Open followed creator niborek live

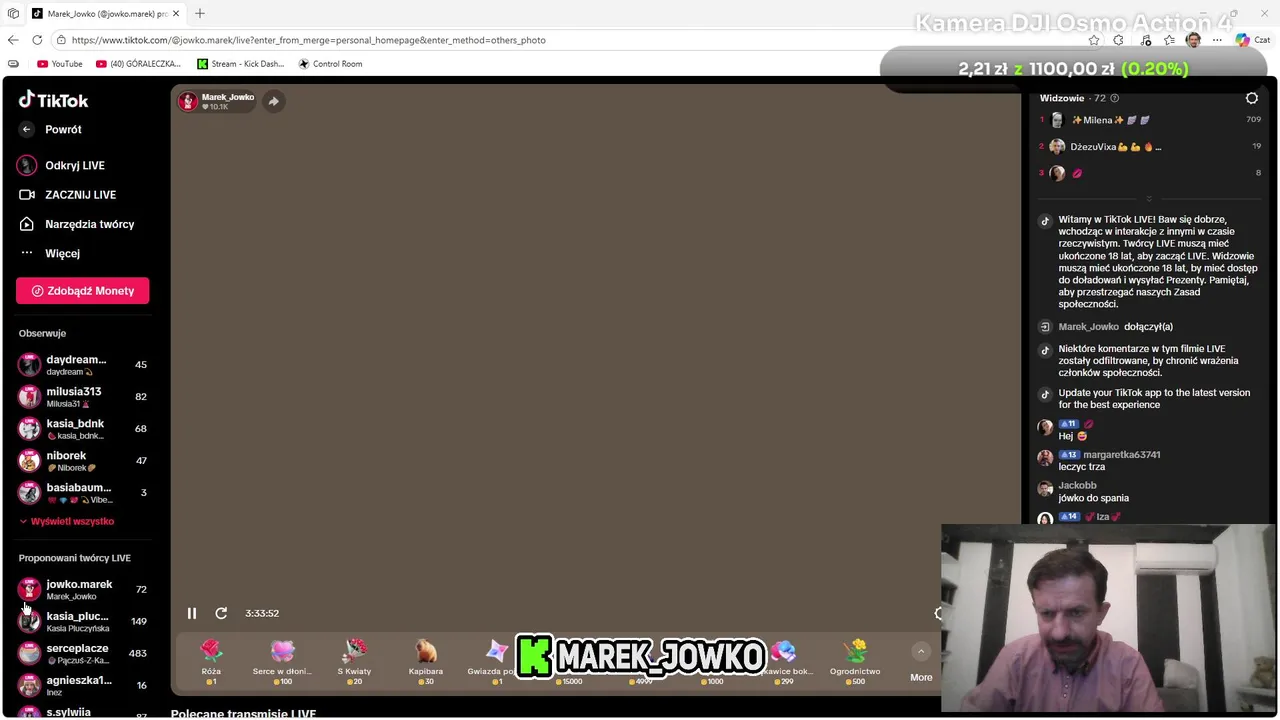[x=82, y=461]
